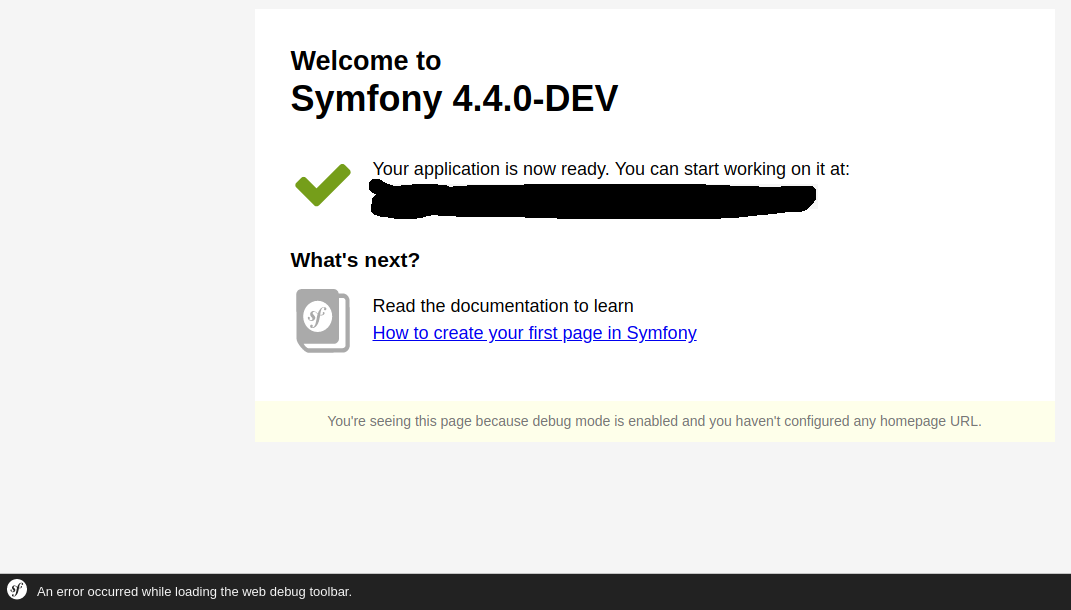Screen dimensions: 1071x610
Task: Click the 'Welcome to' heading text
Action: tap(365, 61)
